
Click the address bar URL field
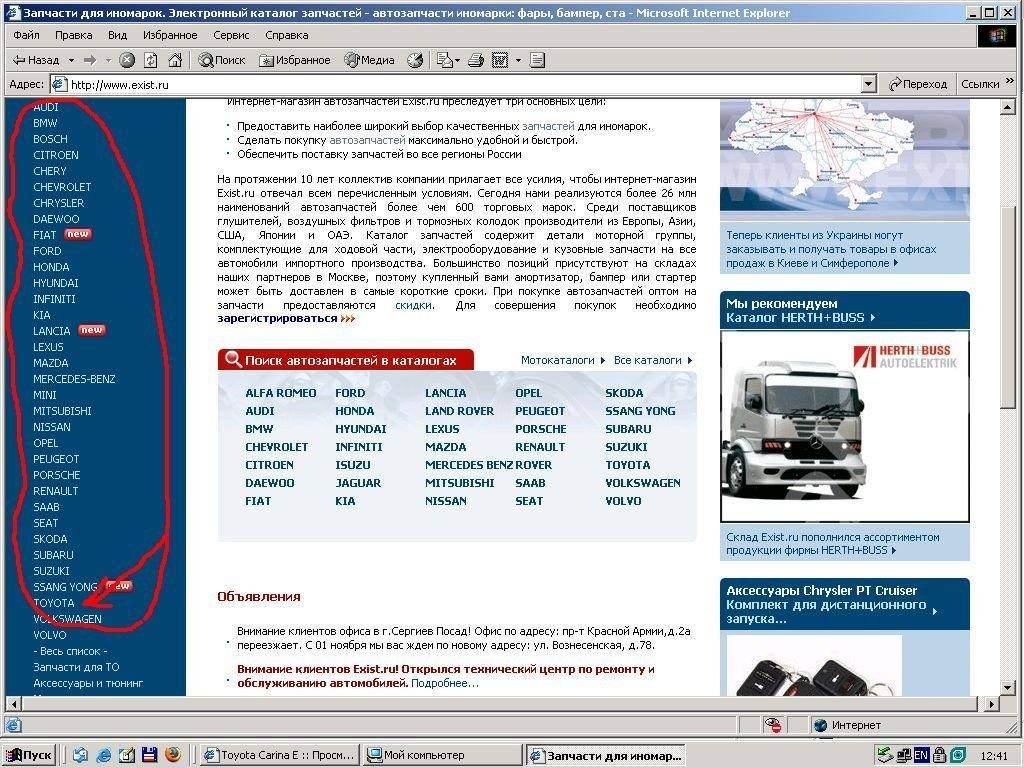click(x=450, y=85)
